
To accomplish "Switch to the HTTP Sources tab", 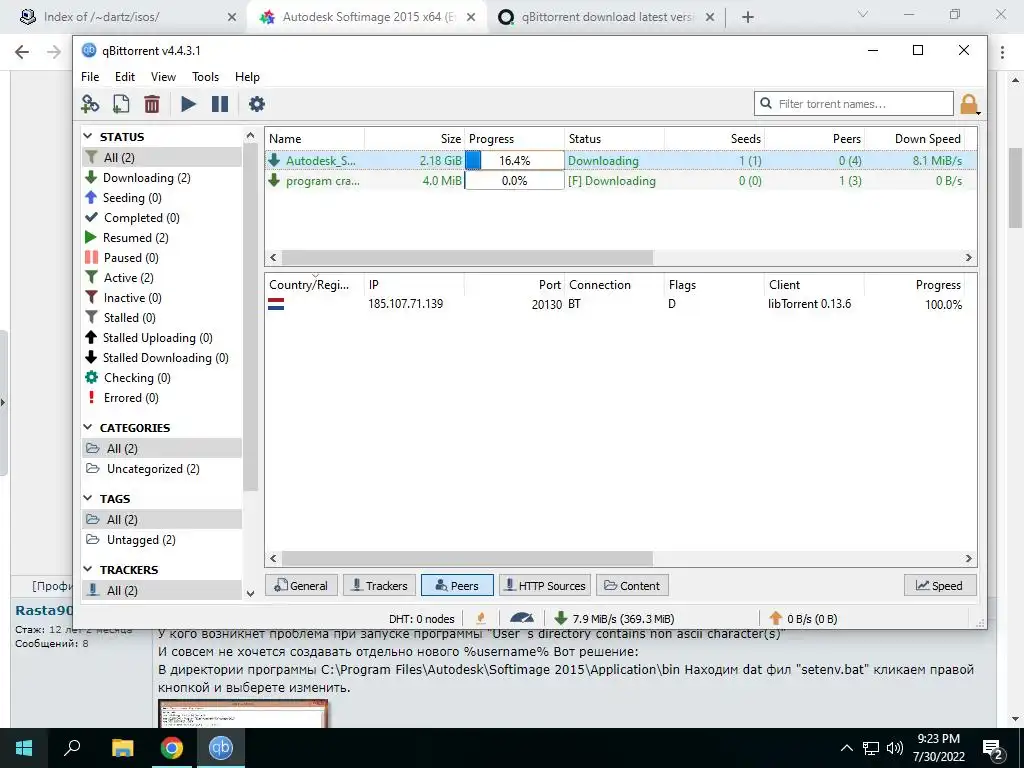I will [x=545, y=586].
